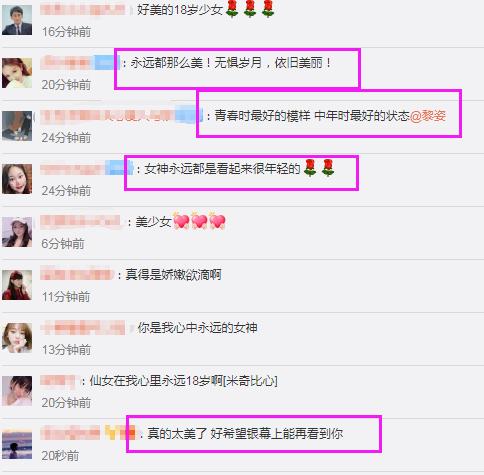
Task: Click avatar beside '你是我心中永远的女神' comment
Action: [x=17, y=338]
